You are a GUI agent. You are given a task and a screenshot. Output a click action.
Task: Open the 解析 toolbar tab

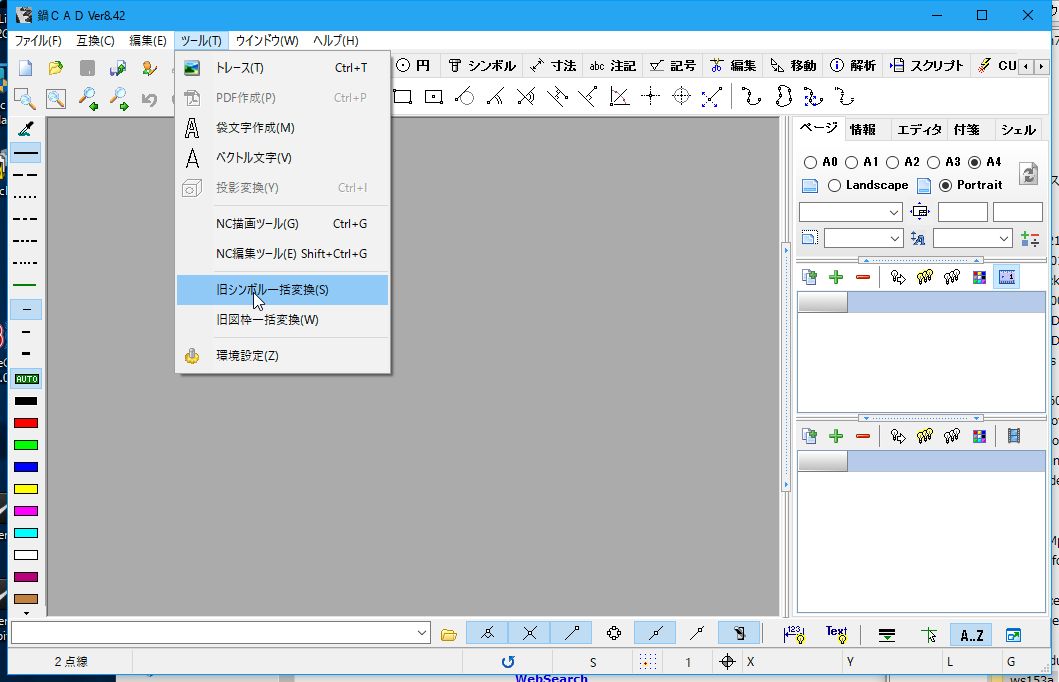pos(853,65)
